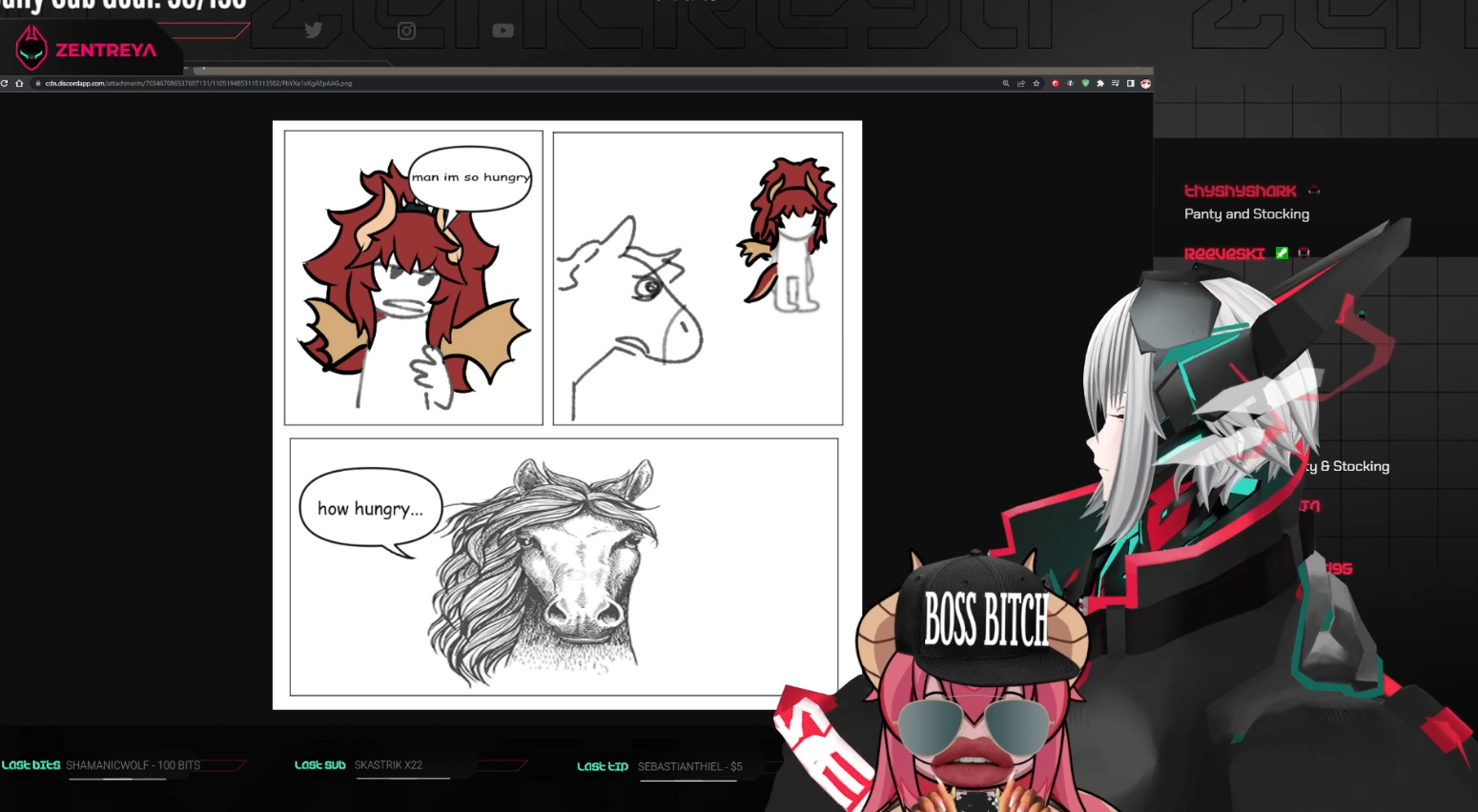Click the zoom magnifier icon in address bar
Viewport: 1478px width, 812px height.
click(1006, 83)
